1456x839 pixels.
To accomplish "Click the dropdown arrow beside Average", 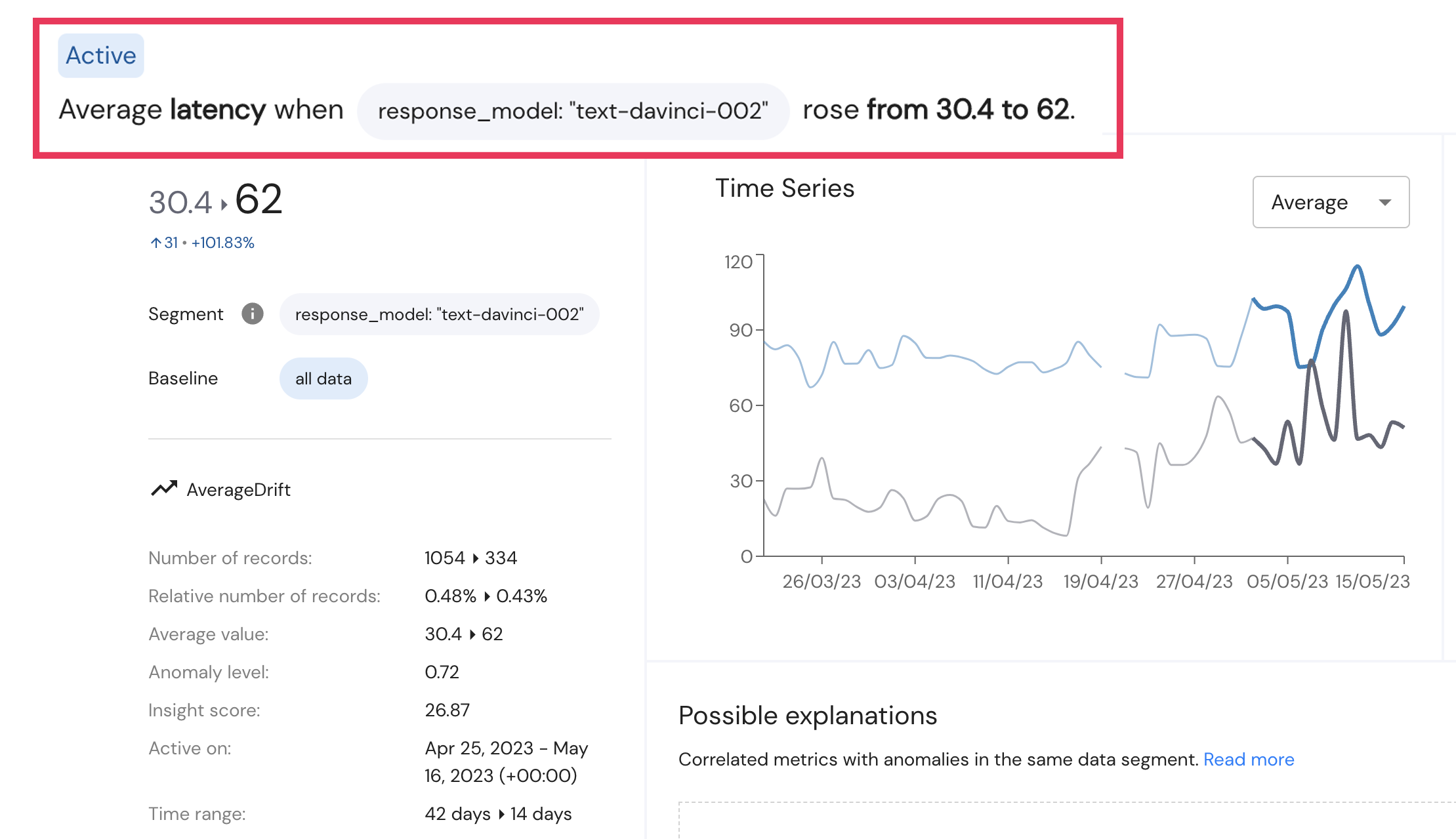I will 1385,202.
